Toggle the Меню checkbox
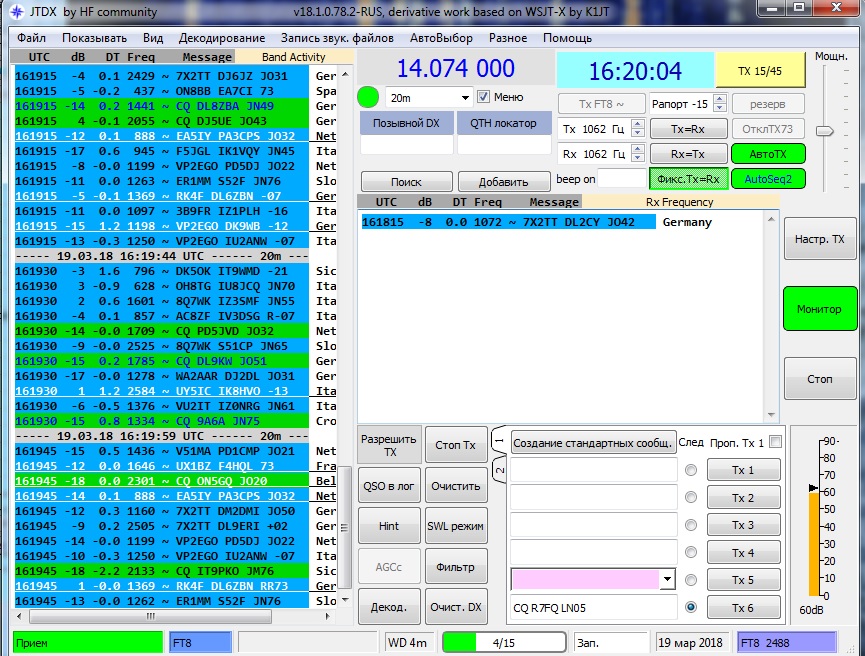865x656 pixels. pyautogui.click(x=484, y=97)
